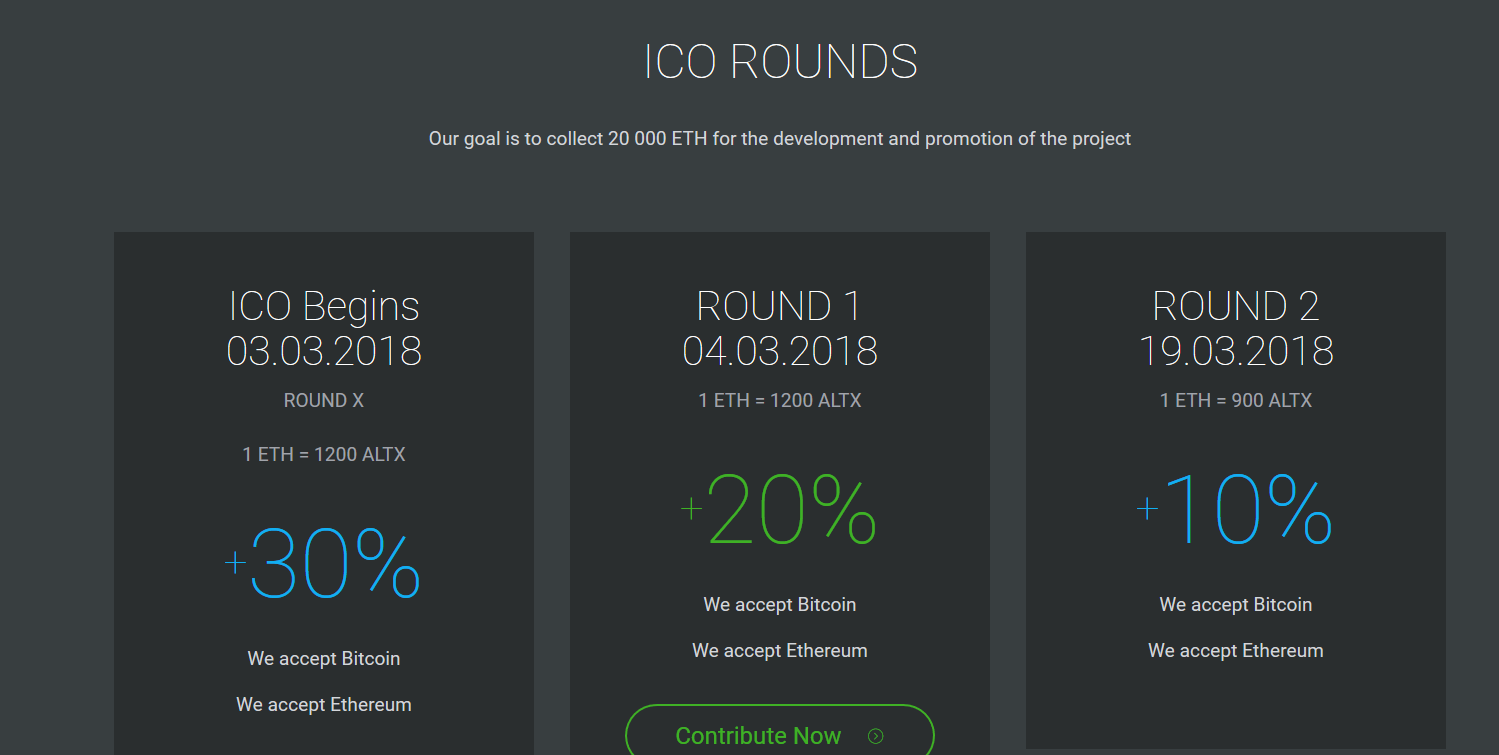The width and height of the screenshot is (1499, 755).
Task: Click the ROUND 2 19.03.2018 title
Action: pos(1236,328)
